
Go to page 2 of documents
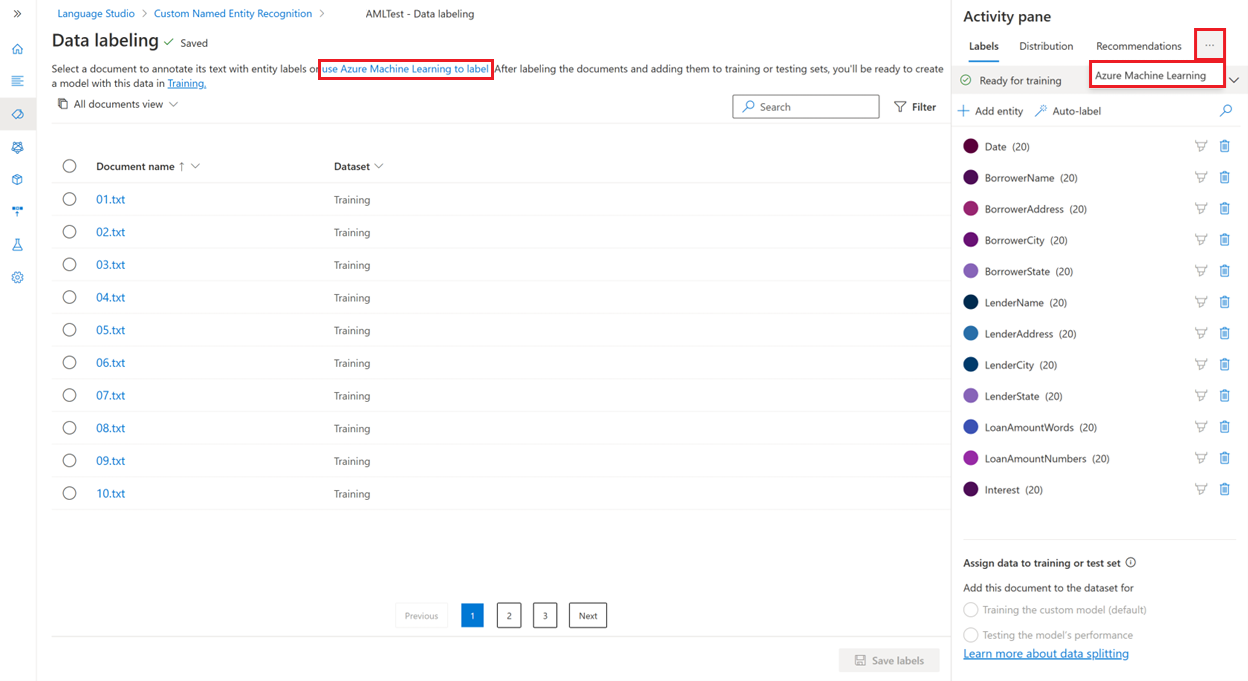(x=508, y=615)
